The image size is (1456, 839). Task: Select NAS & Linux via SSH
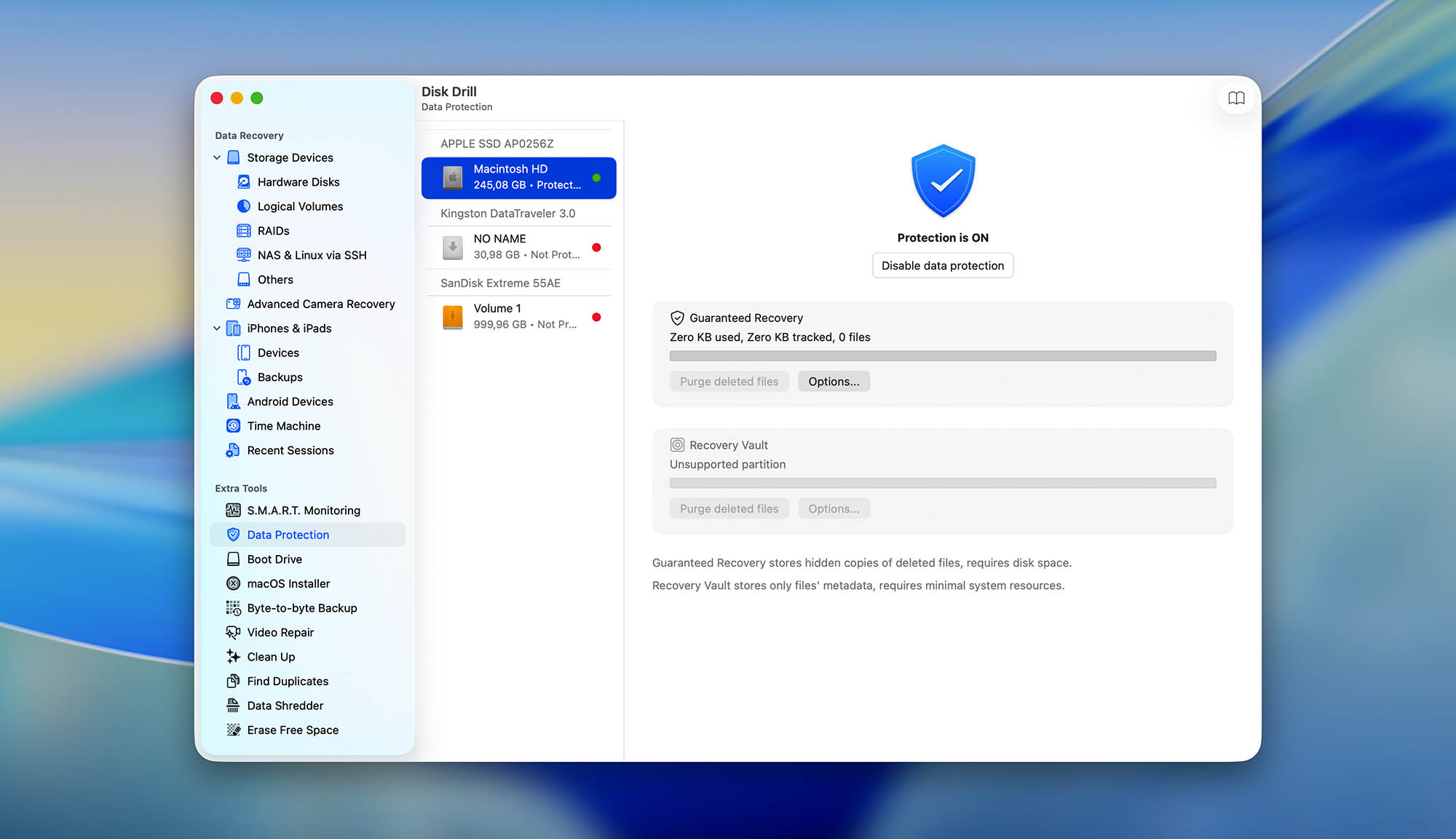312,255
